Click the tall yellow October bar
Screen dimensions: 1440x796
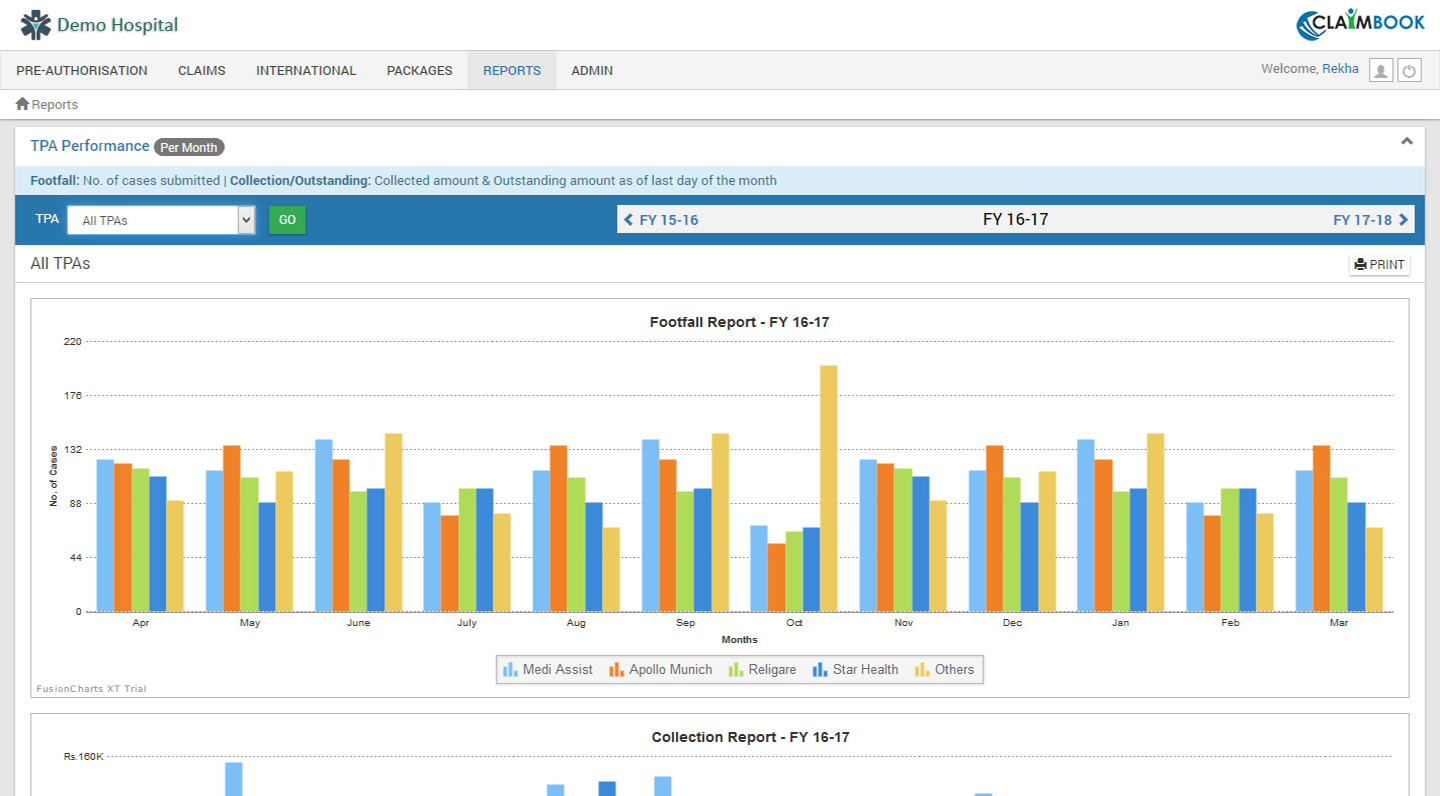point(827,480)
